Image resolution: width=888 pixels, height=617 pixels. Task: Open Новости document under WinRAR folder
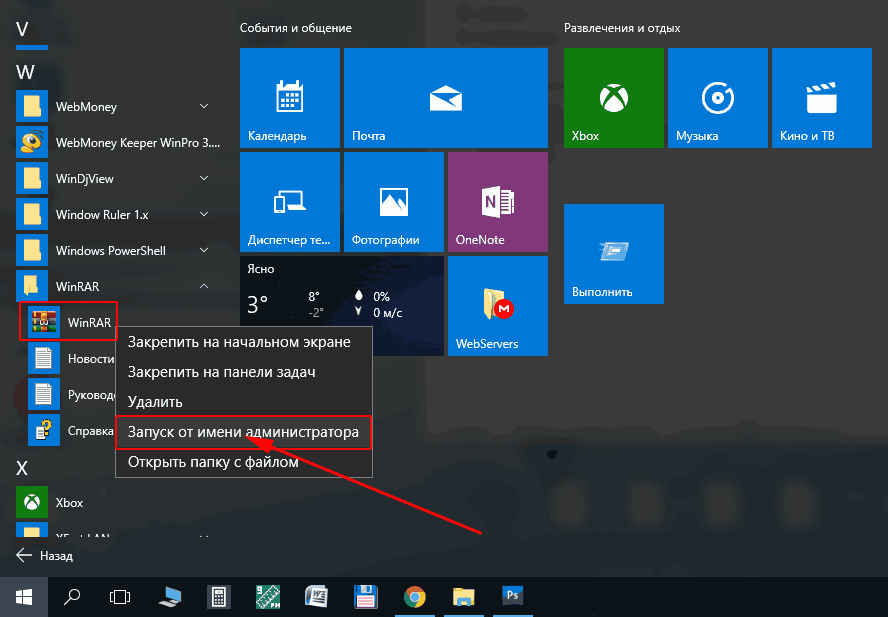(71, 358)
